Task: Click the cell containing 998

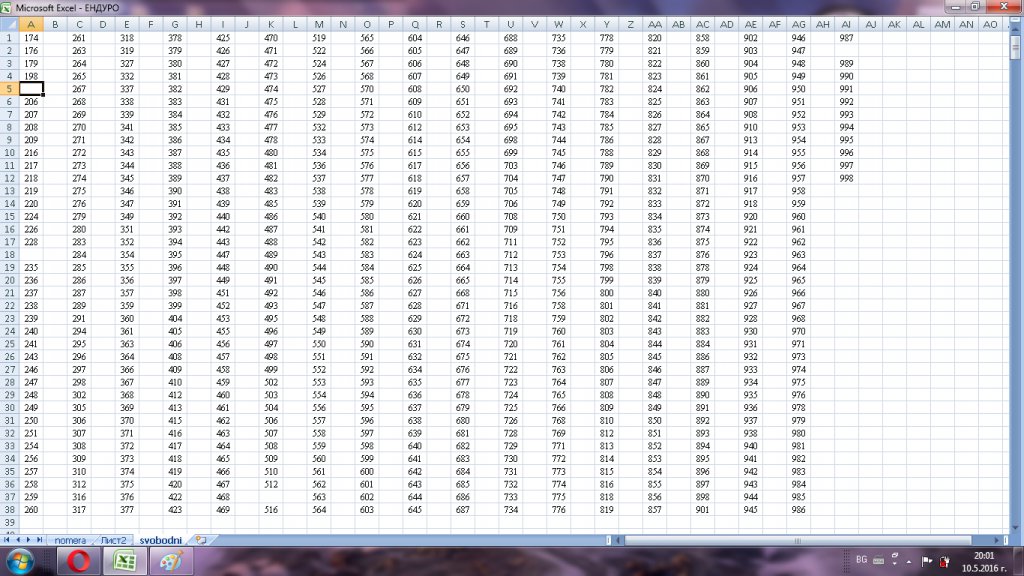Action: [846, 178]
